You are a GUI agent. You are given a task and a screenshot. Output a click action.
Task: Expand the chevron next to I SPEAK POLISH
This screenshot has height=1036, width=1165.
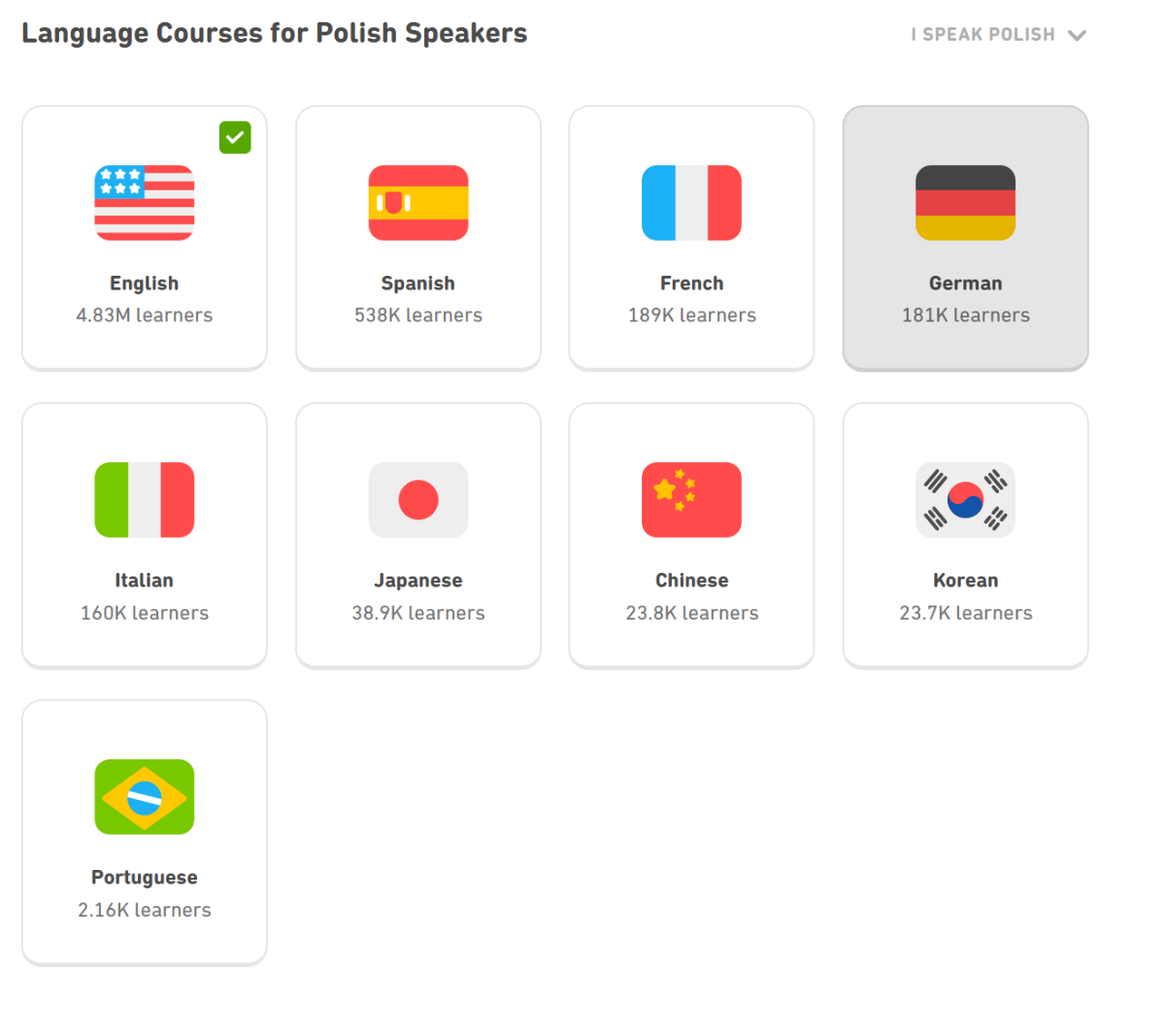click(1077, 36)
